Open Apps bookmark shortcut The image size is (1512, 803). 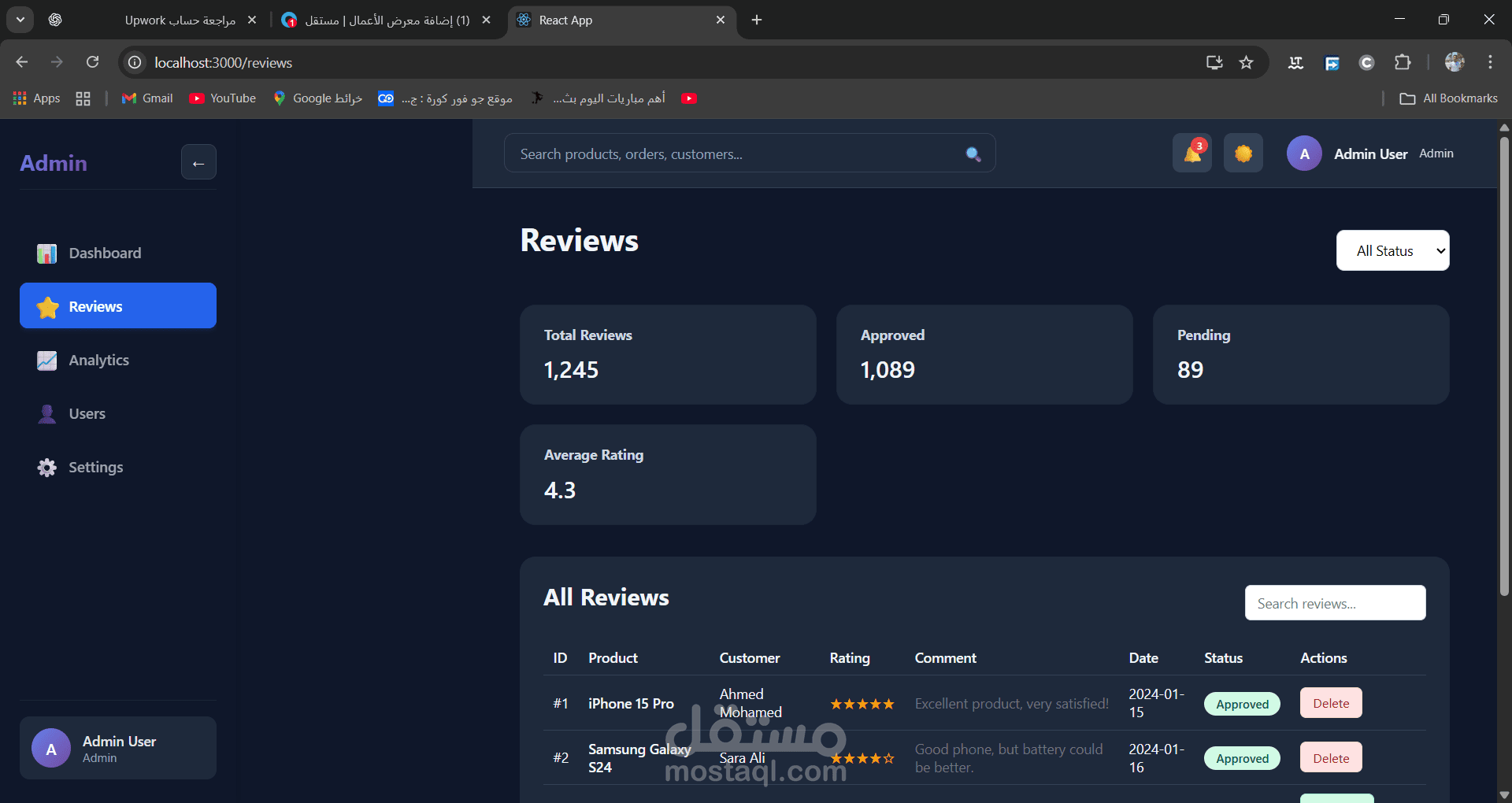37,98
